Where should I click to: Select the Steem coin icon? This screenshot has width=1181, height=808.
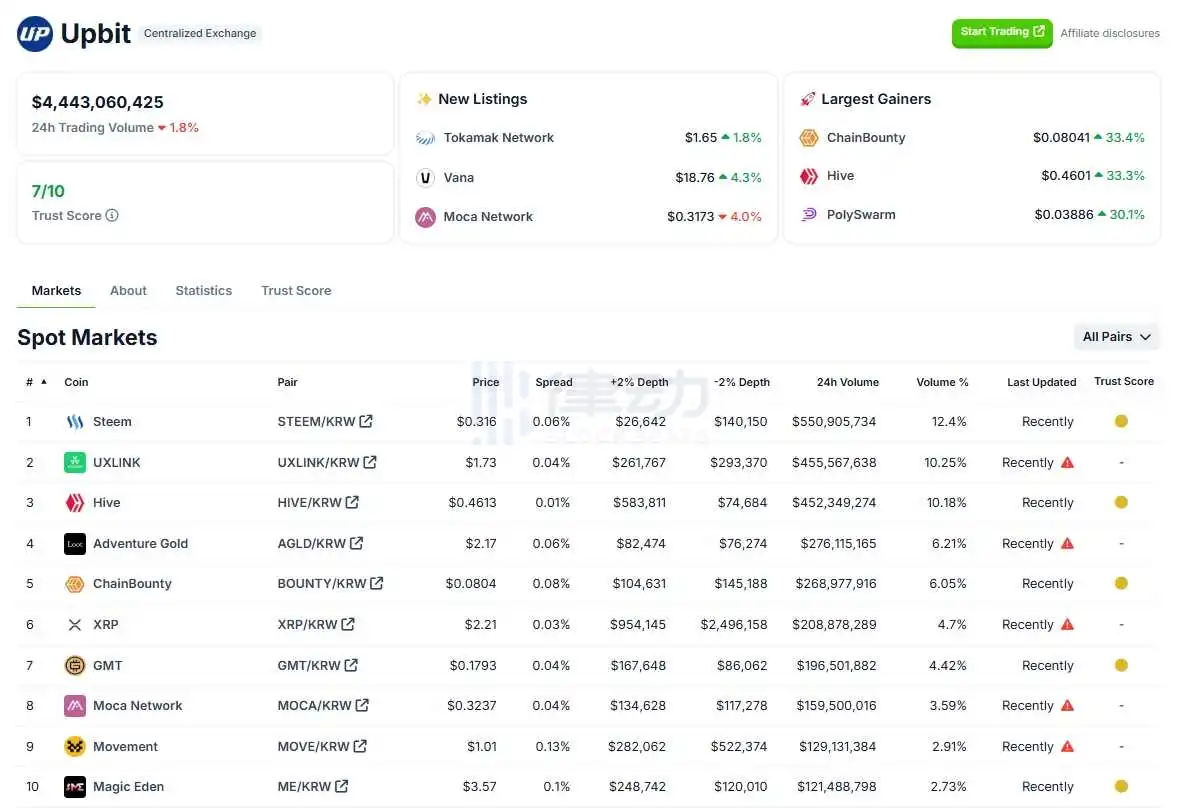click(x=75, y=421)
